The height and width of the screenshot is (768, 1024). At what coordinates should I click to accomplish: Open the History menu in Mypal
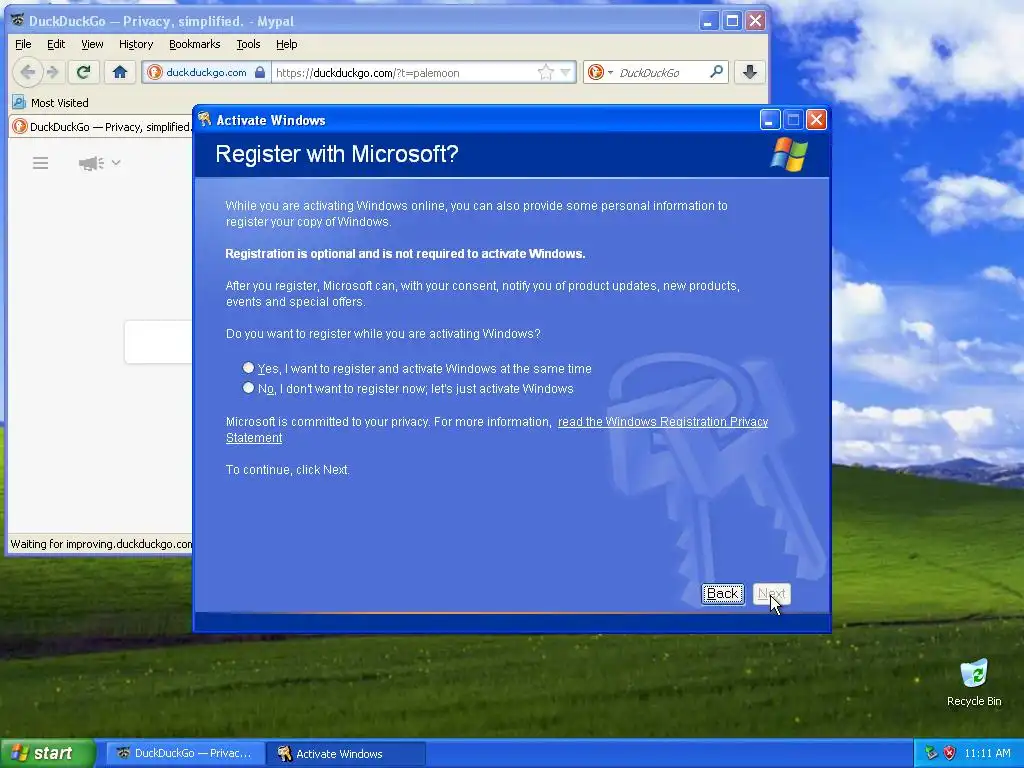(x=136, y=44)
